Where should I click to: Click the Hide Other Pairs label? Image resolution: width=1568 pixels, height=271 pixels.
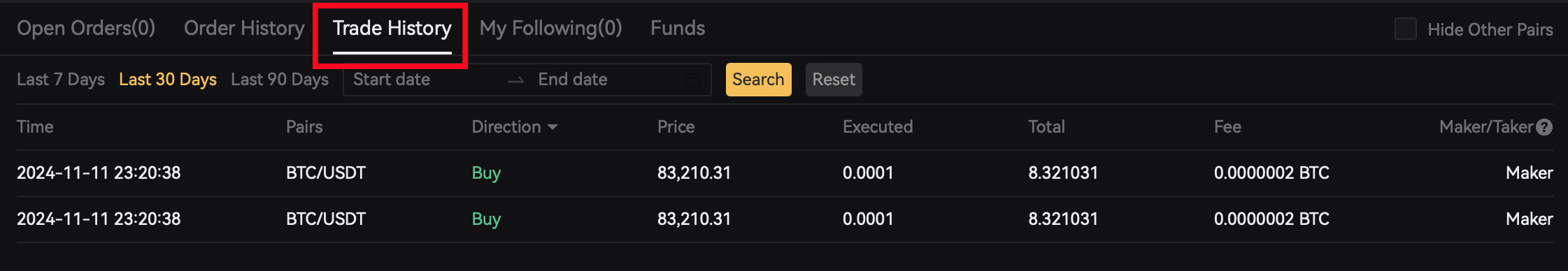click(x=1490, y=29)
